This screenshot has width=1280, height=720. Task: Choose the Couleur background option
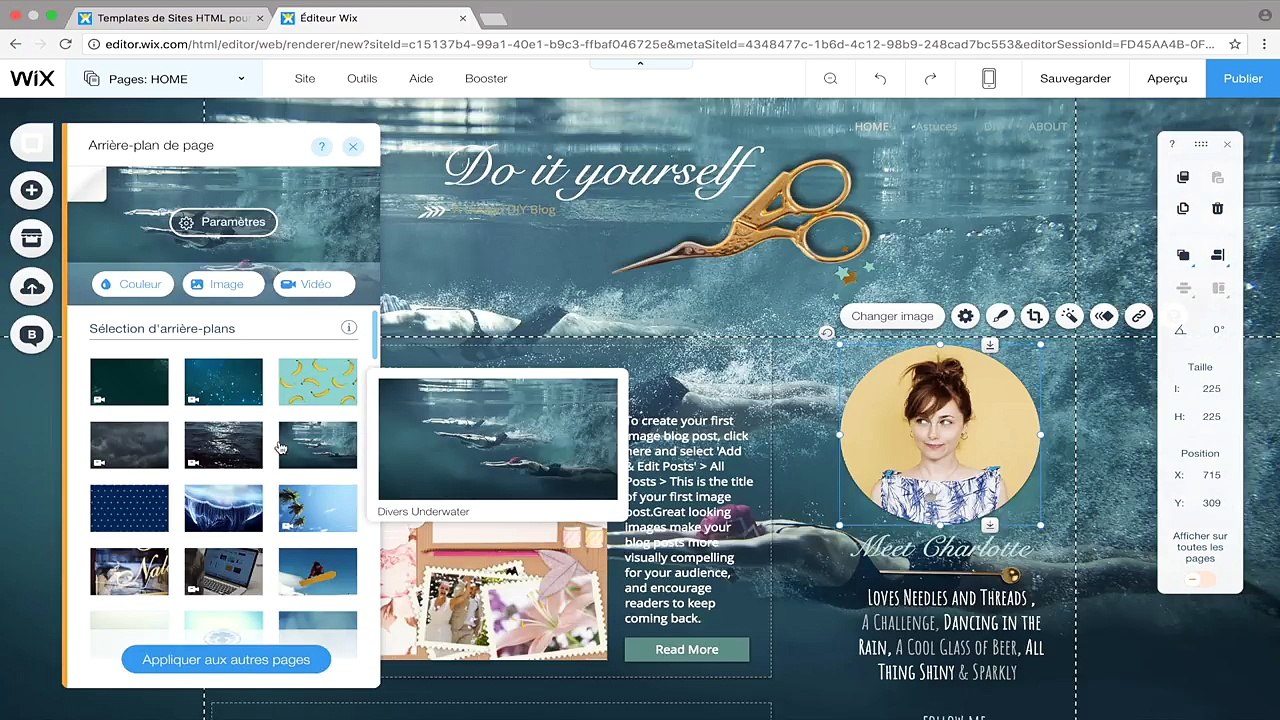[x=131, y=284]
